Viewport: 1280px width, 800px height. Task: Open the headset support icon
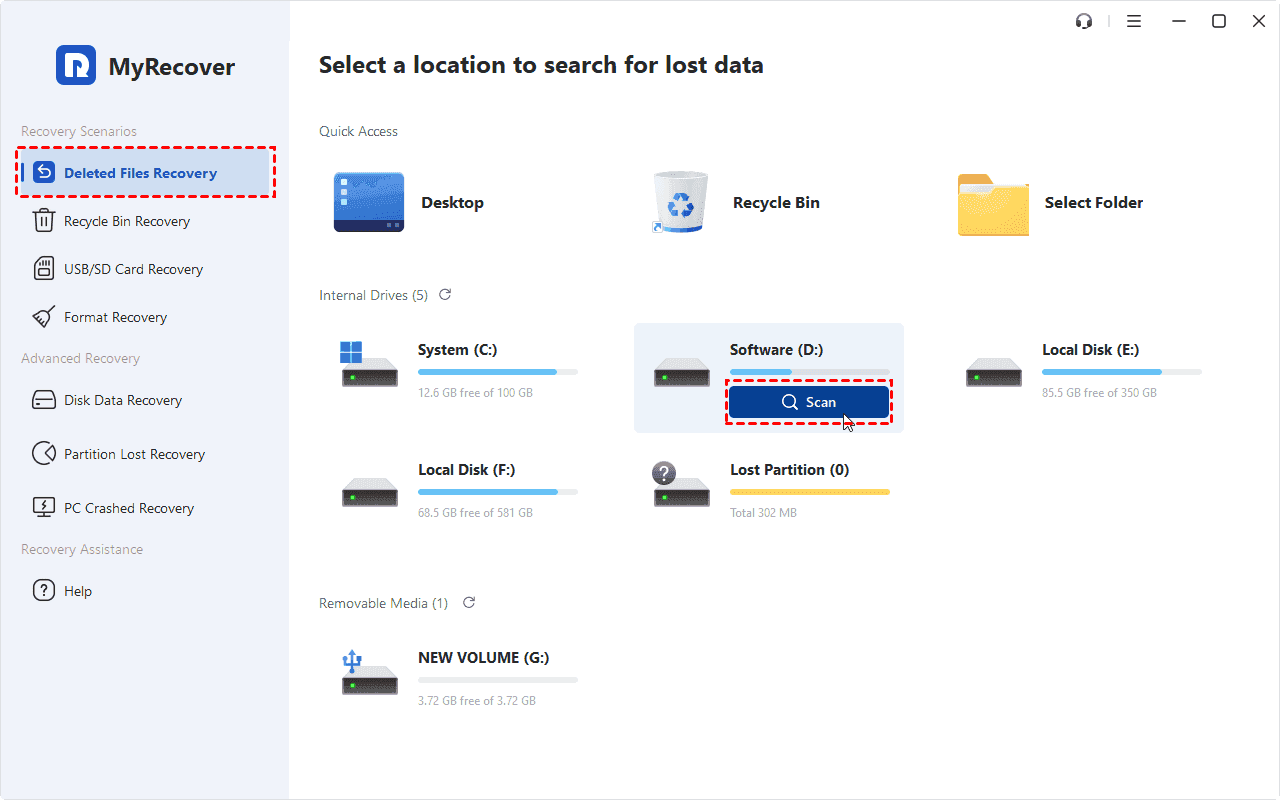(1084, 21)
